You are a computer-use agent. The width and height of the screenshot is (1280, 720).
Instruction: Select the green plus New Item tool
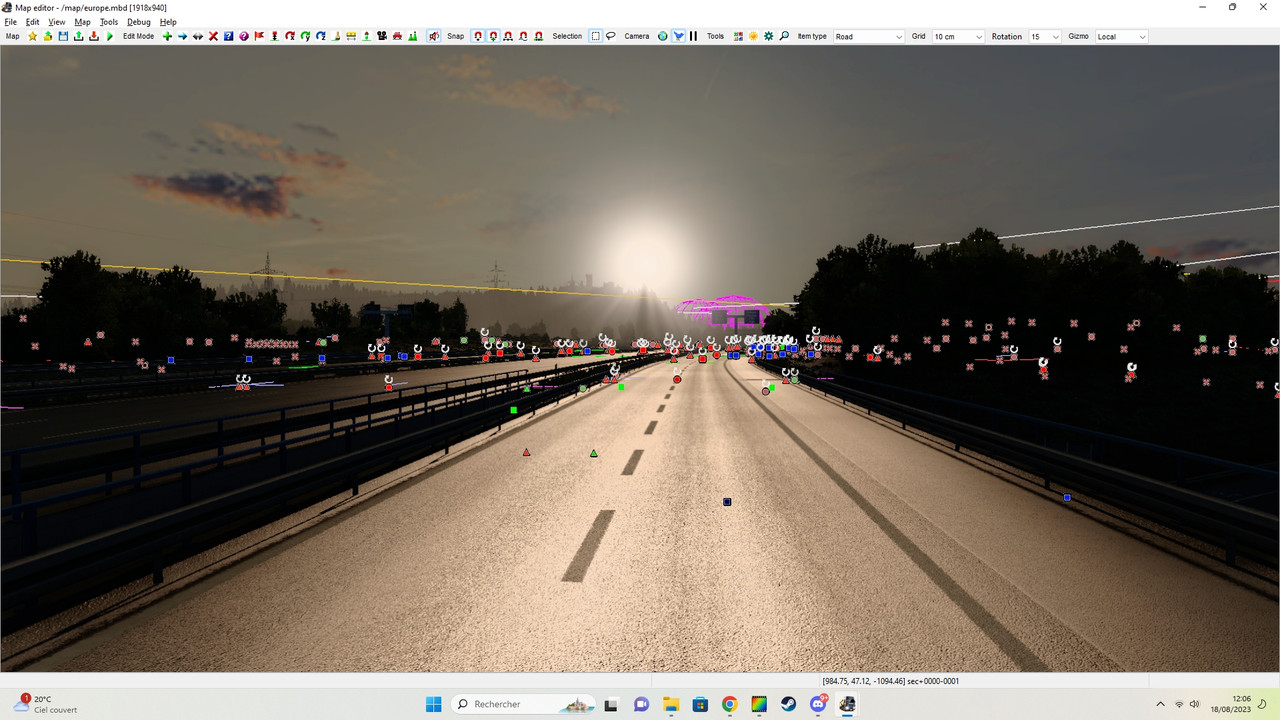click(167, 36)
